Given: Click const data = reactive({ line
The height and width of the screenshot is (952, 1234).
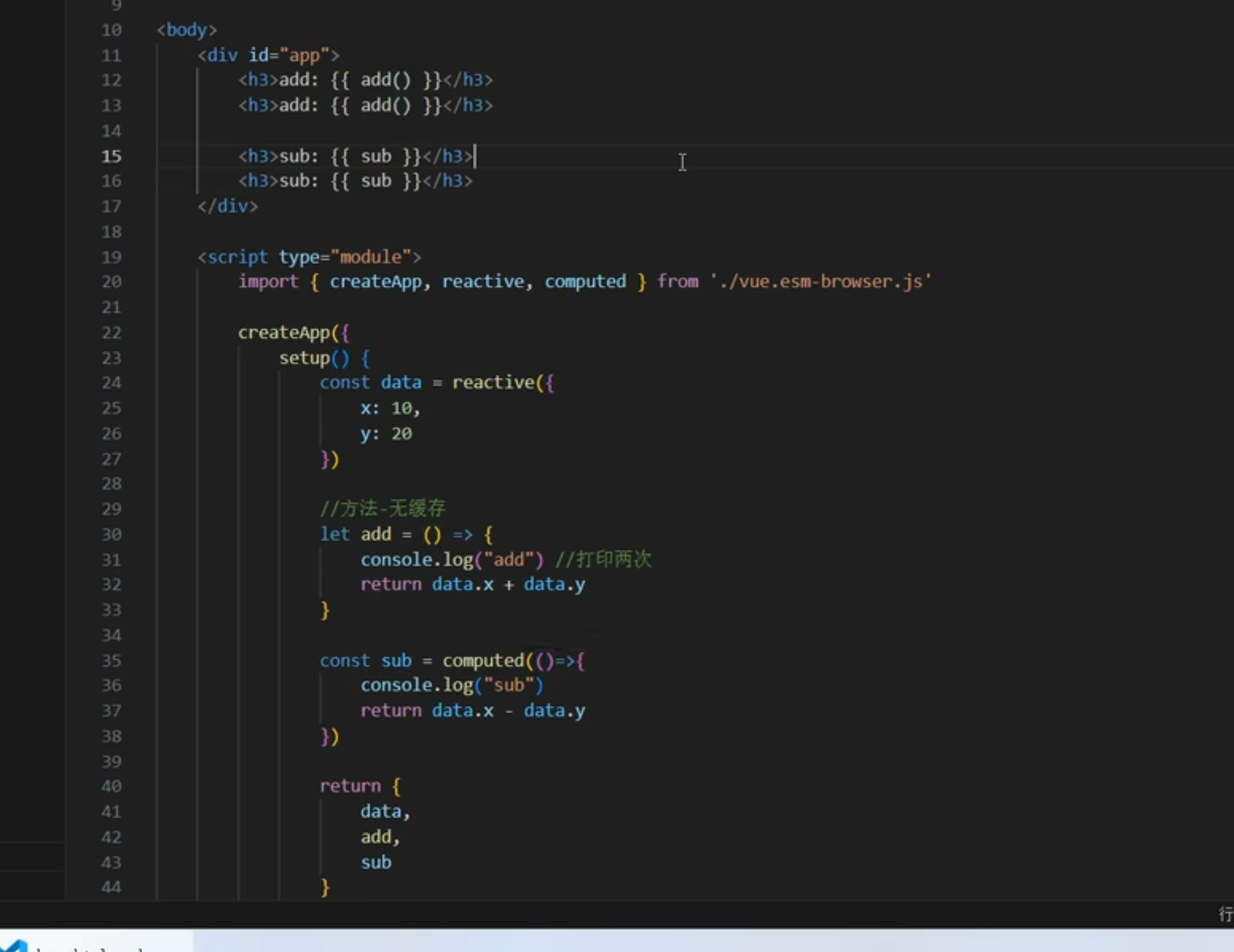Looking at the screenshot, I should (x=437, y=383).
